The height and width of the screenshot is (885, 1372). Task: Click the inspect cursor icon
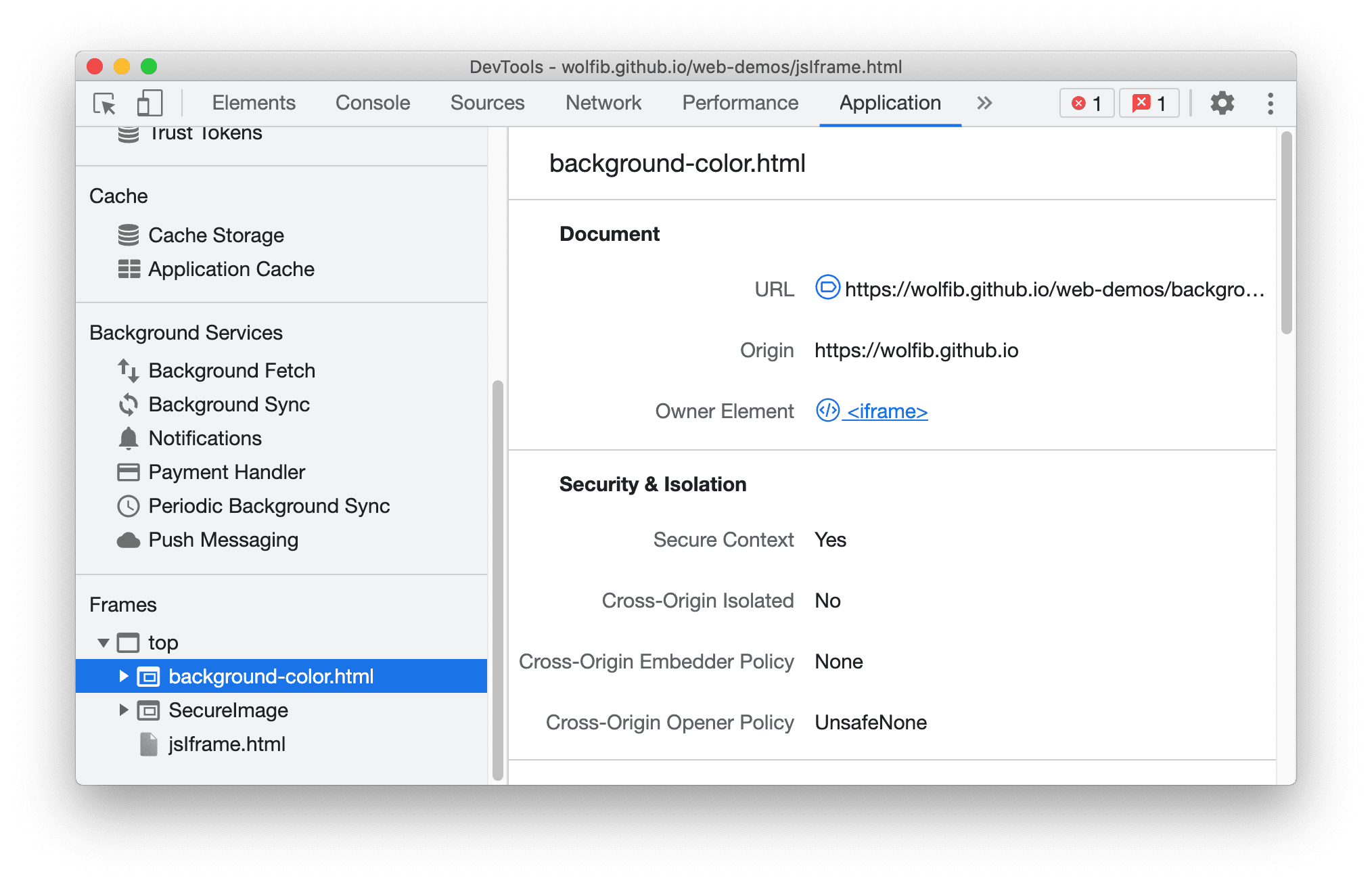click(x=105, y=103)
